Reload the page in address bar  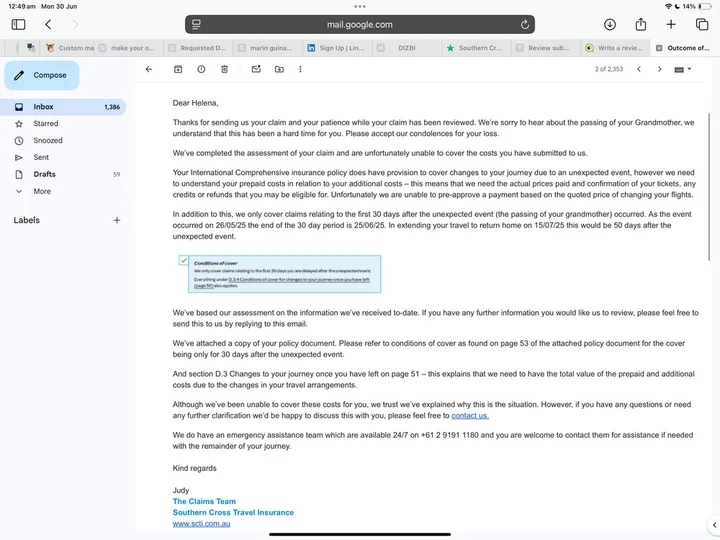pyautogui.click(x=525, y=24)
